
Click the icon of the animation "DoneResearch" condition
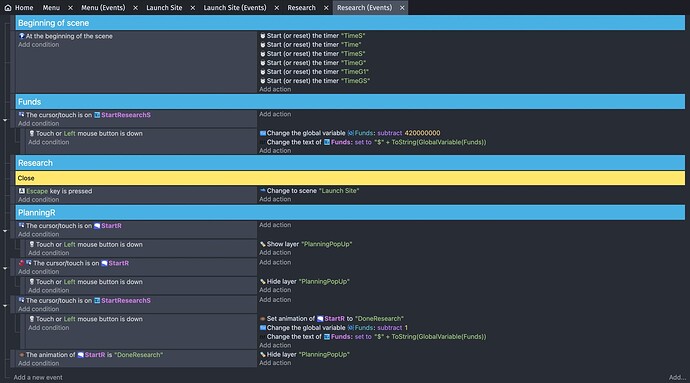pyautogui.click(x=22, y=354)
